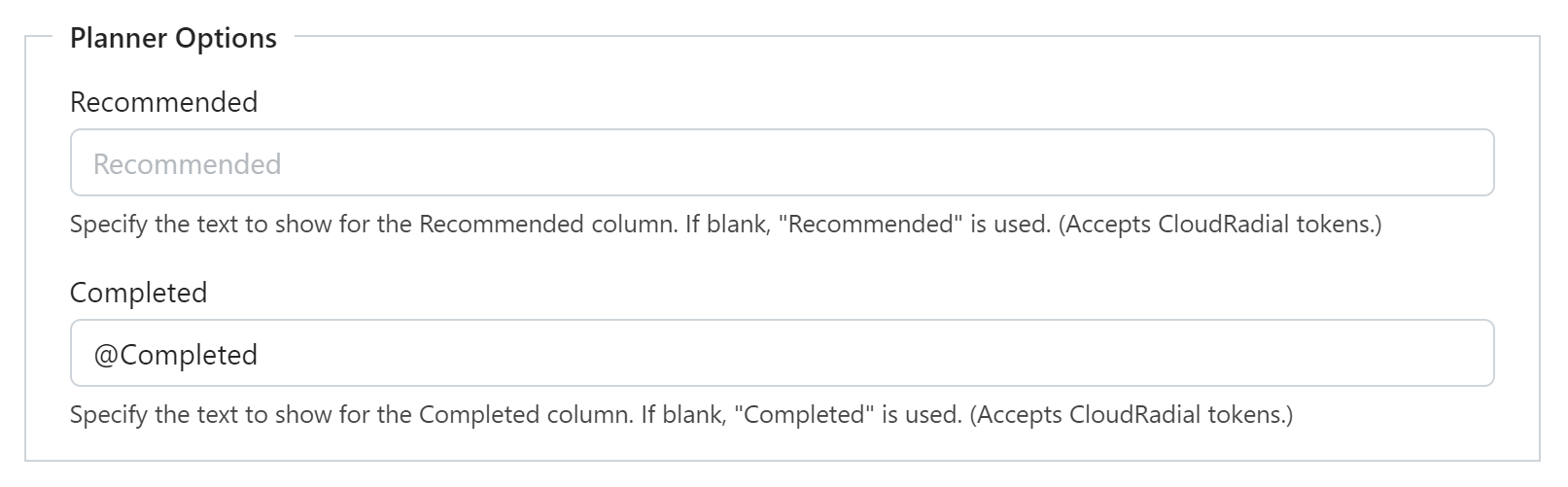Image resolution: width=1568 pixels, height=487 pixels.
Task: Place cursor after @Completed text
Action: click(x=260, y=355)
